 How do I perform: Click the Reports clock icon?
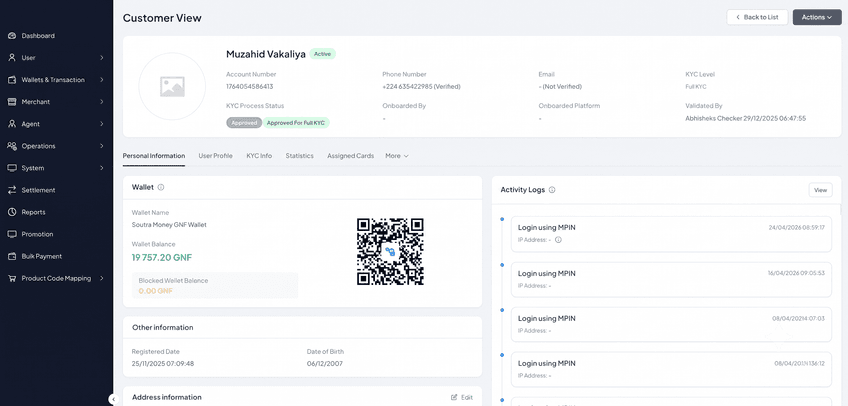(12, 212)
